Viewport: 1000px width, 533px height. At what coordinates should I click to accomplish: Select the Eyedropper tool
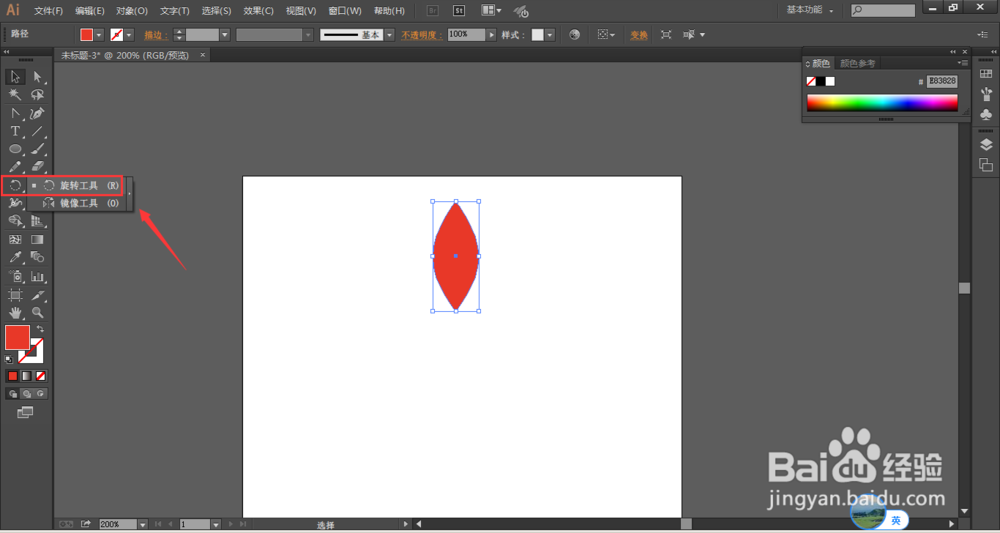tap(15, 258)
